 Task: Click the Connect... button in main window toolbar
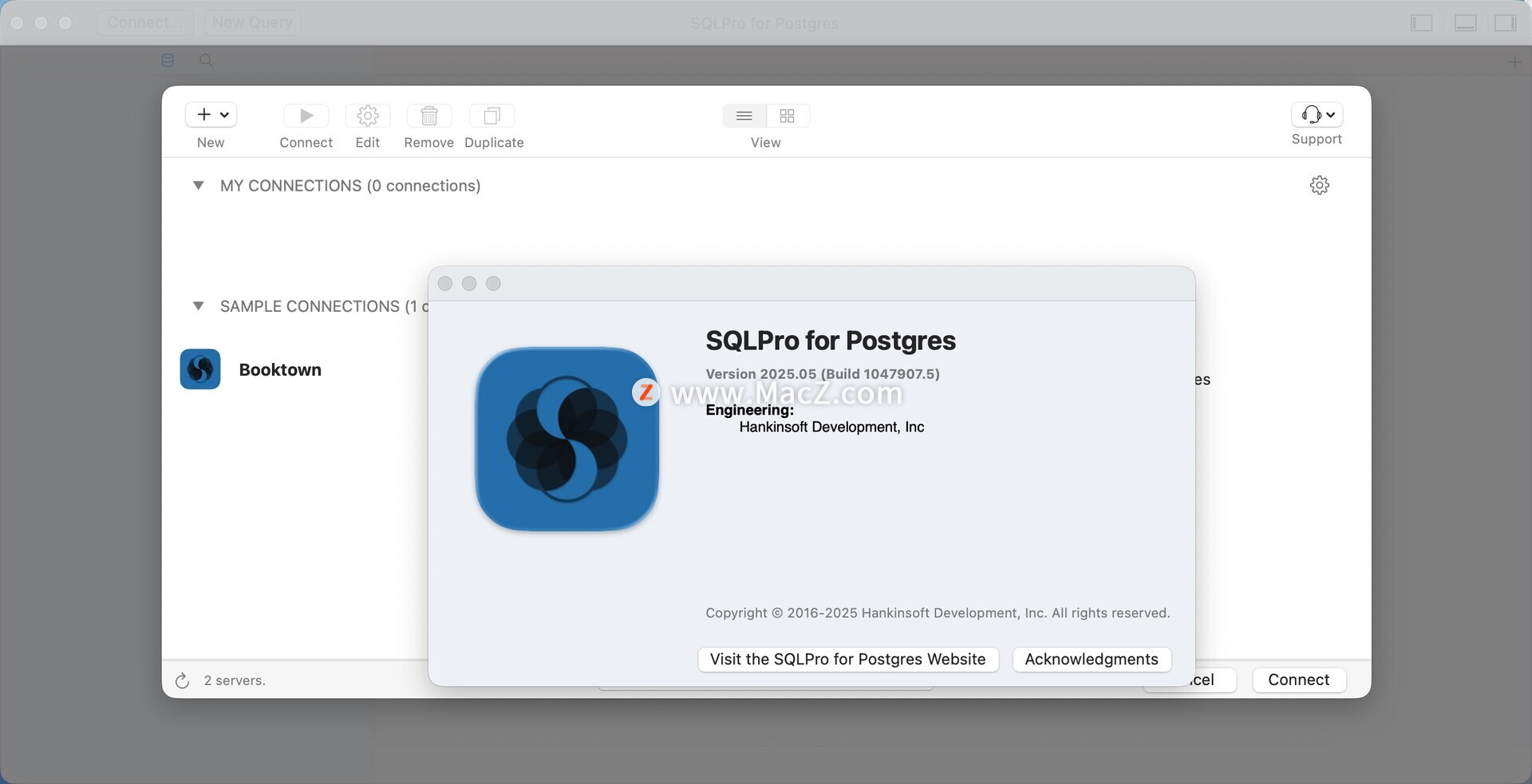click(145, 22)
